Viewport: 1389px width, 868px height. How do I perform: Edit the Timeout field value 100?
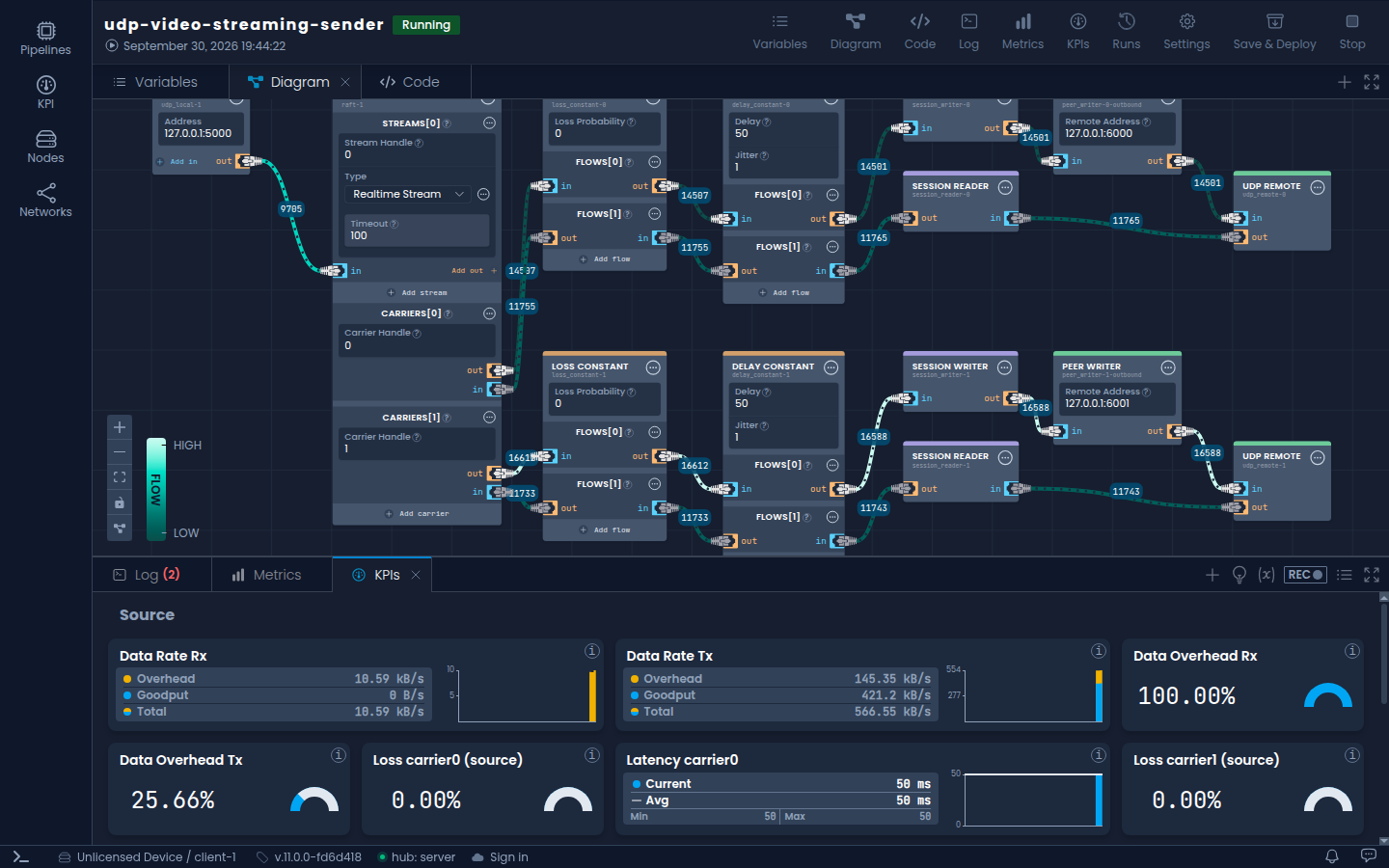(417, 231)
